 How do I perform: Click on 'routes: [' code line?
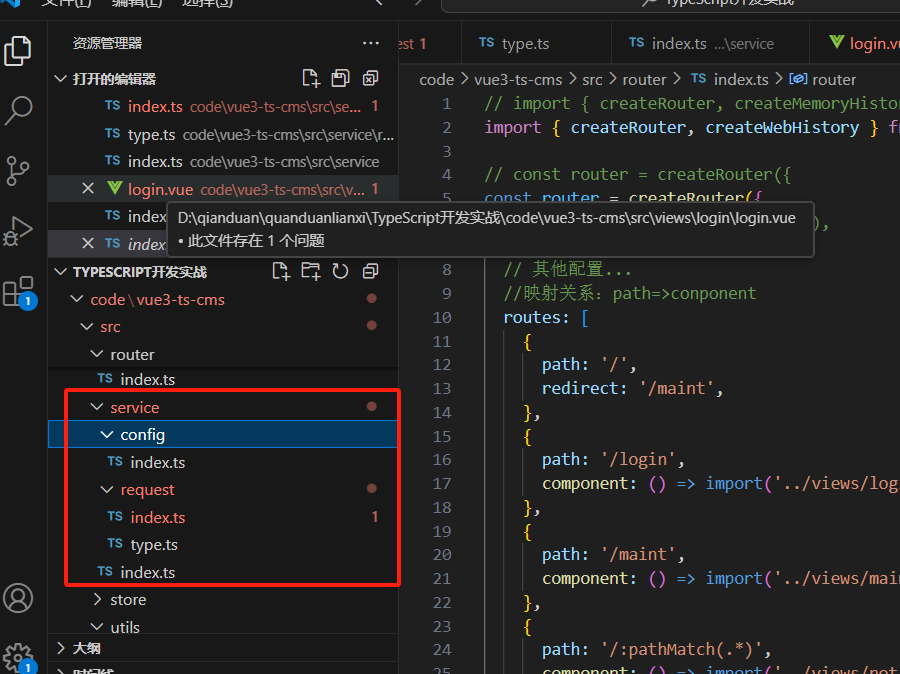[546, 317]
